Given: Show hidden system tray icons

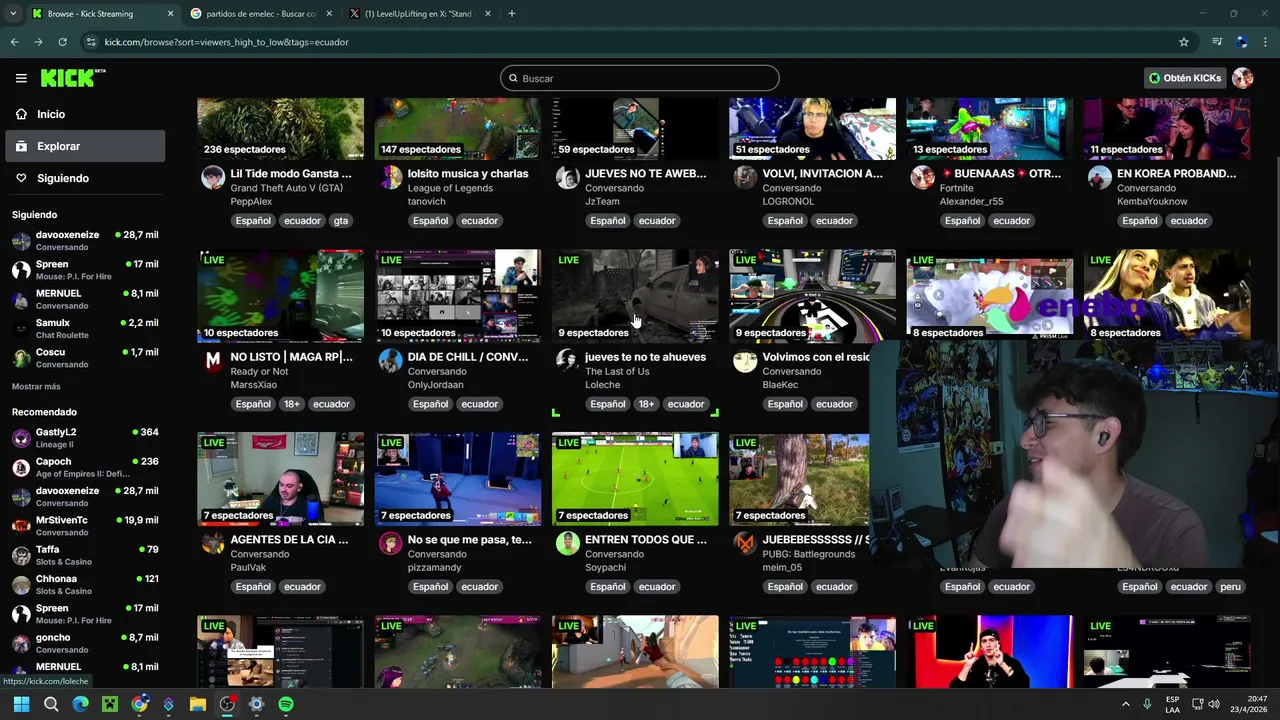Looking at the screenshot, I should click(x=1125, y=704).
